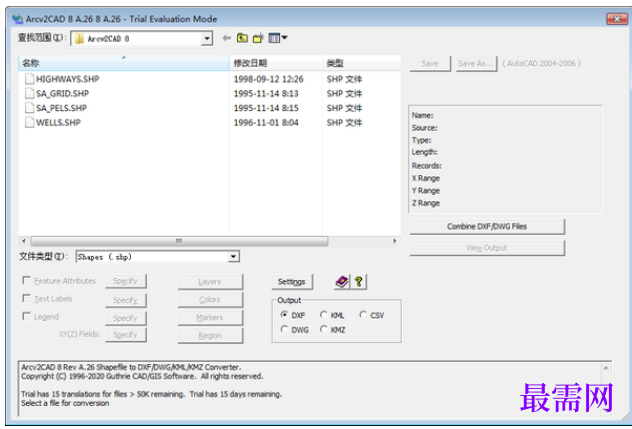
Task: Click the file list scroll left arrow
Action: coord(24,241)
